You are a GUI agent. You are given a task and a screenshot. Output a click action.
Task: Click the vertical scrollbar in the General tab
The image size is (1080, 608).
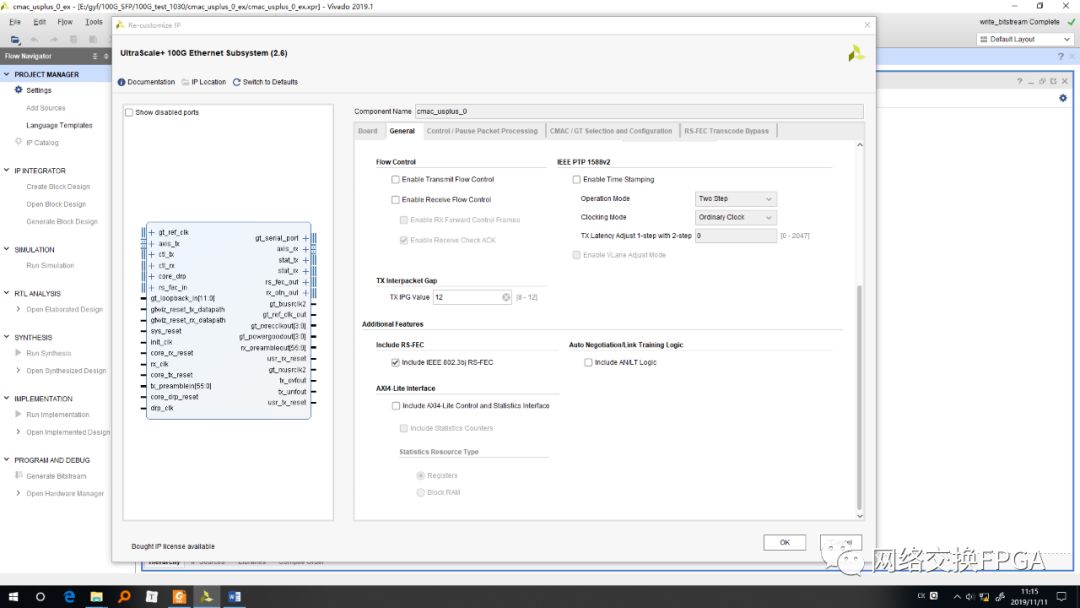click(859, 396)
